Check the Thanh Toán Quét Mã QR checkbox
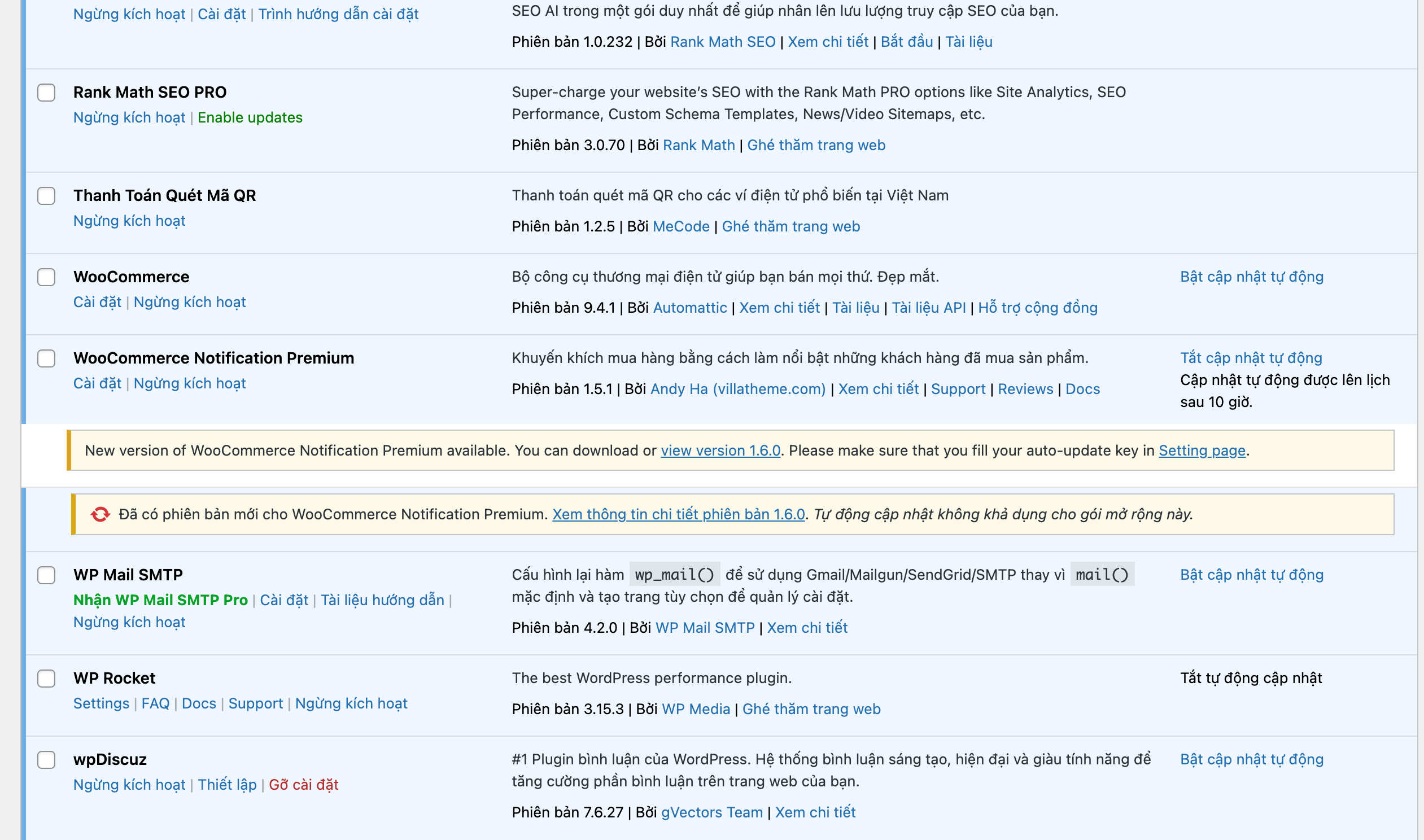 [46, 197]
